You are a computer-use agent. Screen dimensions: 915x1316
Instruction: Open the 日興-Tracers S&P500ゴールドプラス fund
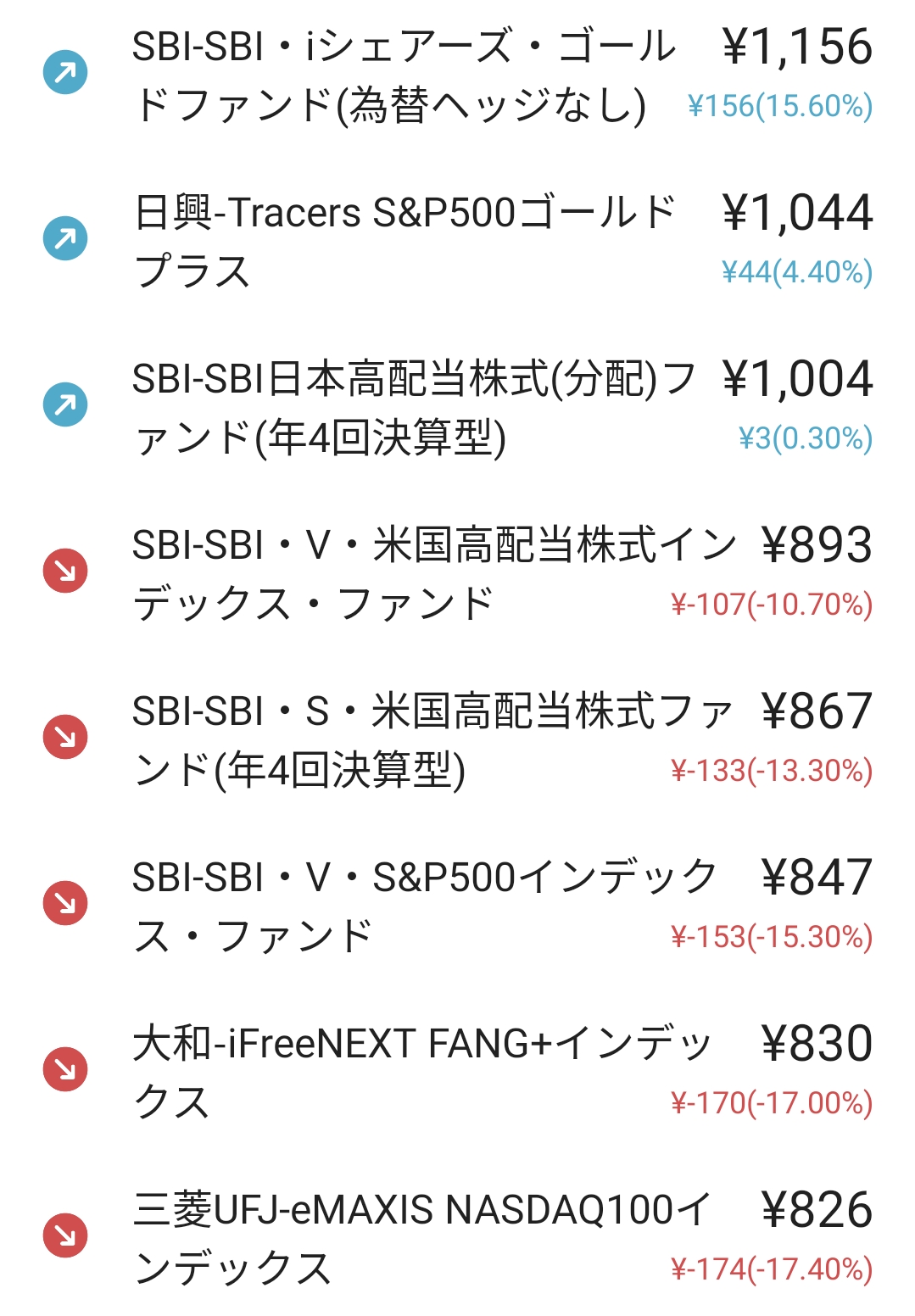(399, 241)
